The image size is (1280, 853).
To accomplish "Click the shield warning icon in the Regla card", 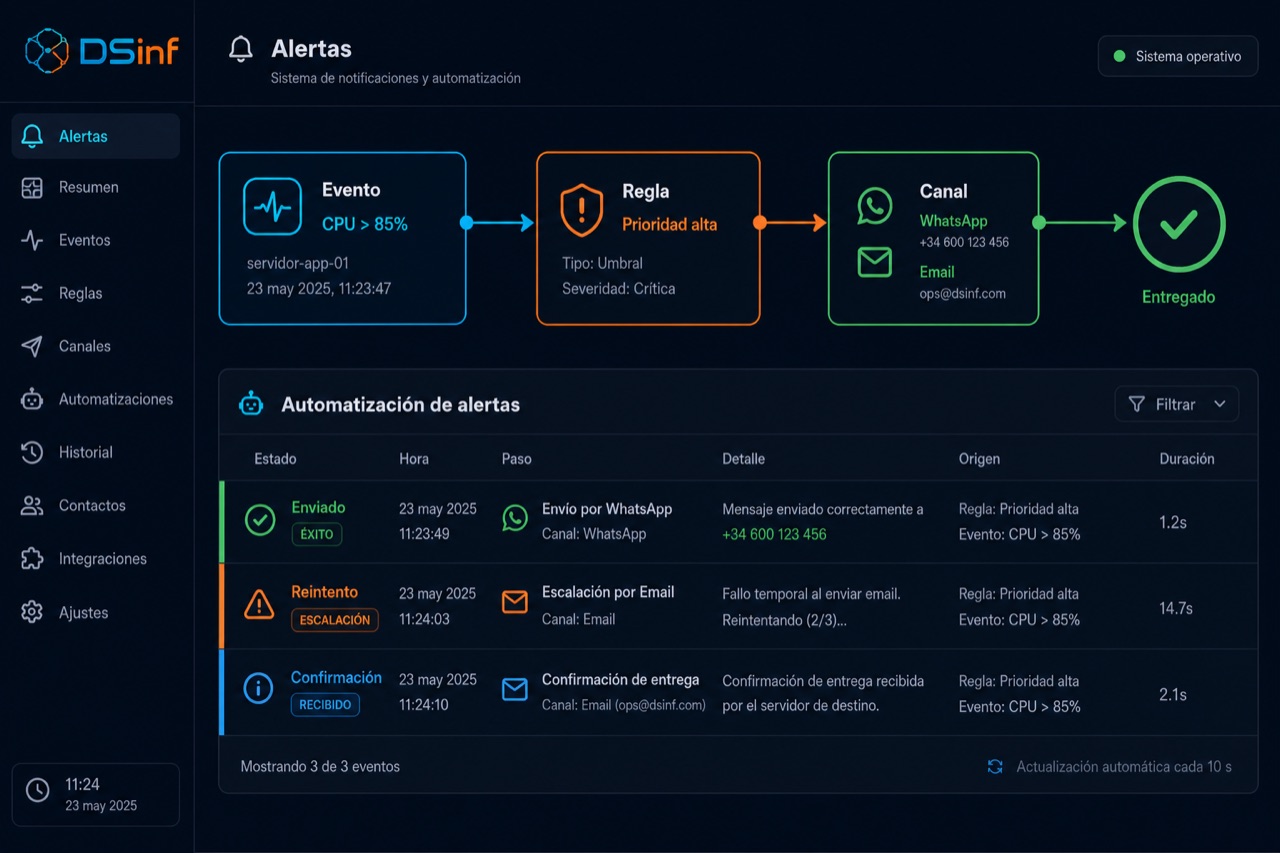I will pyautogui.click(x=581, y=209).
